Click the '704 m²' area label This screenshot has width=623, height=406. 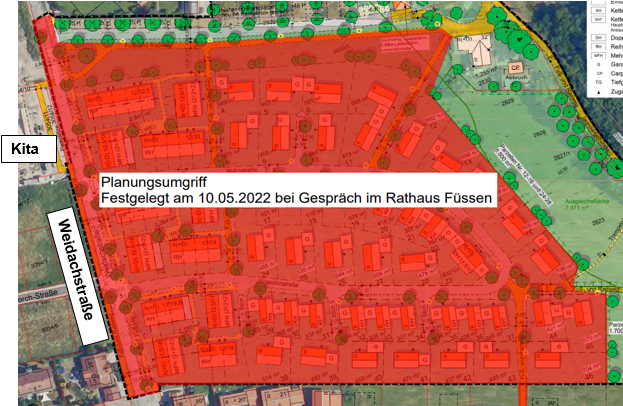[591, 367]
